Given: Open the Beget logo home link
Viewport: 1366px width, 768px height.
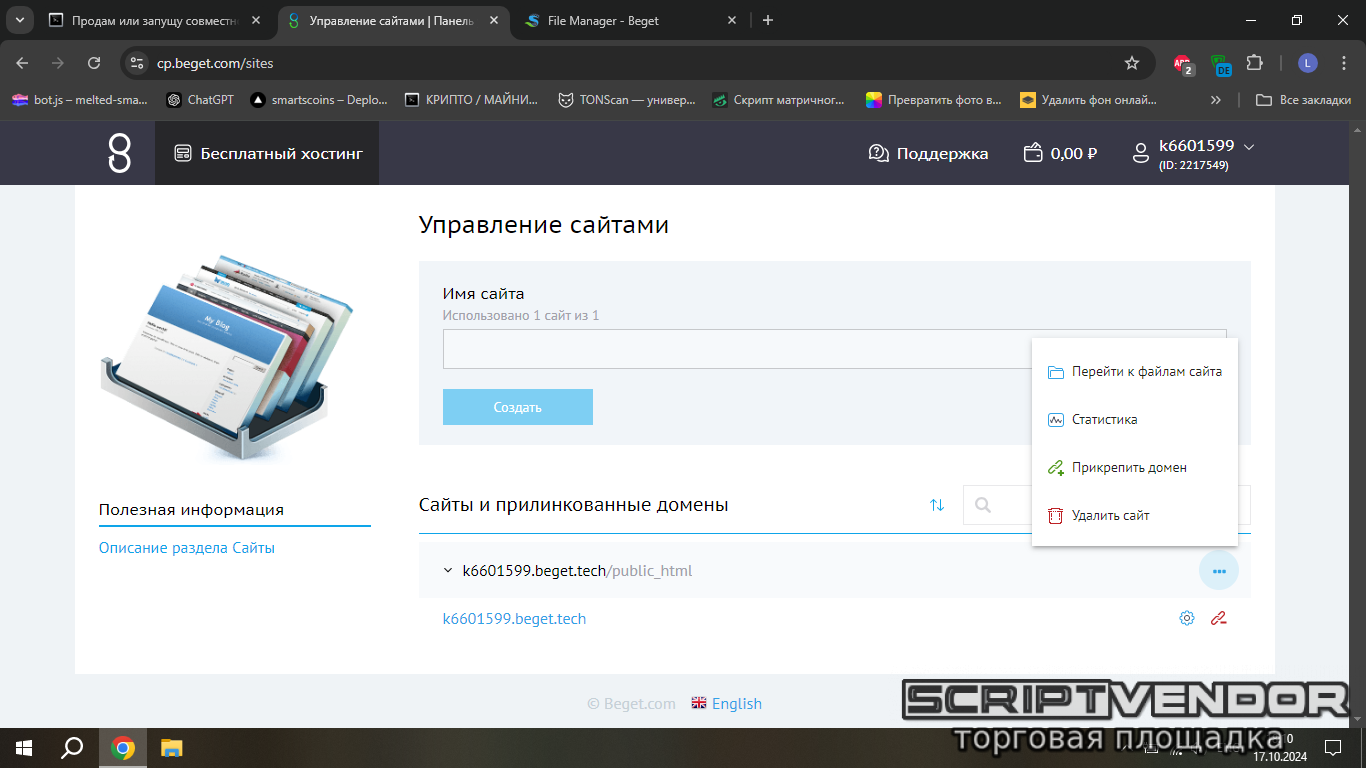Looking at the screenshot, I should (x=119, y=153).
